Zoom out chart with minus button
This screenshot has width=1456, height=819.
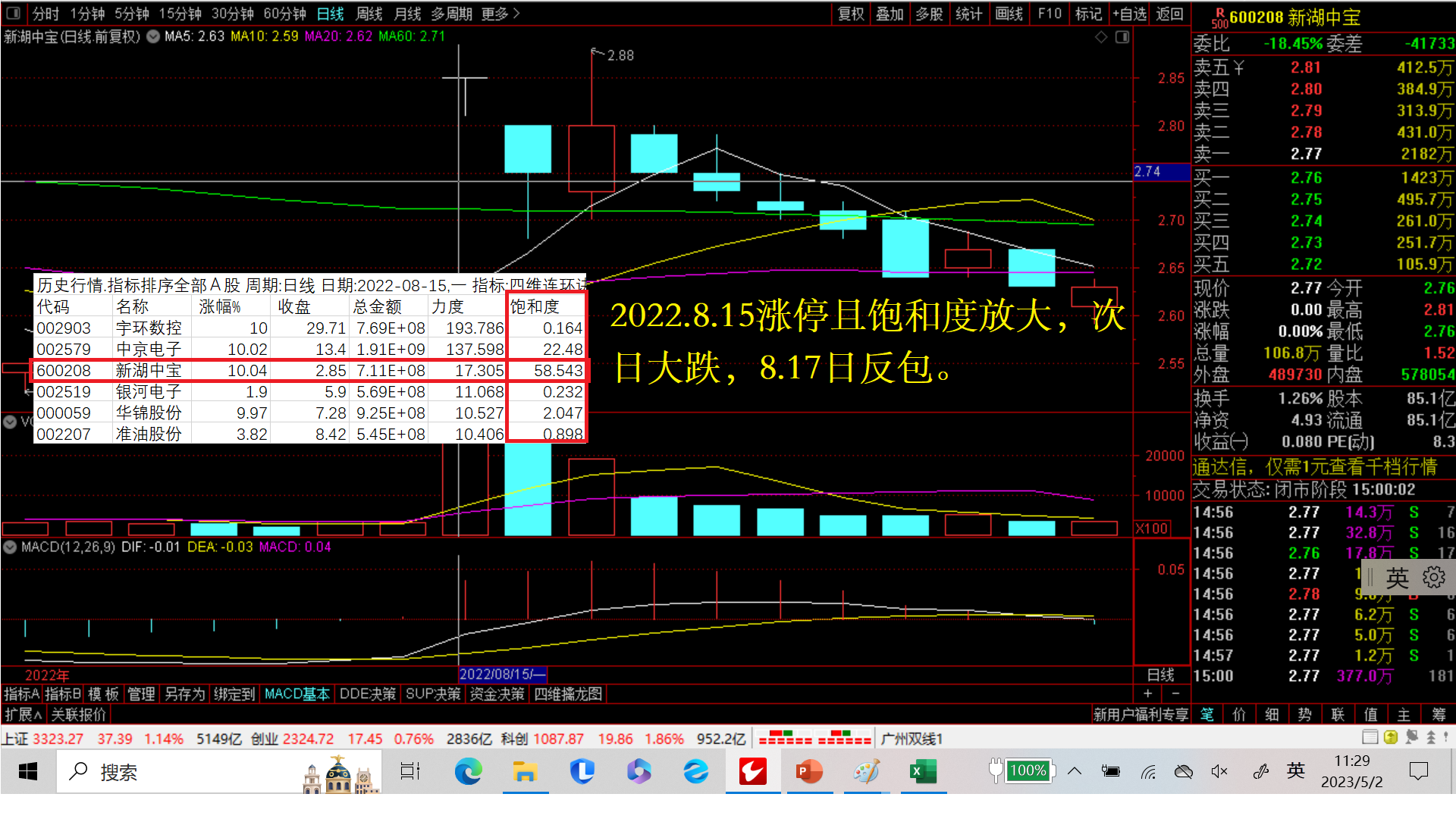[x=1175, y=694]
